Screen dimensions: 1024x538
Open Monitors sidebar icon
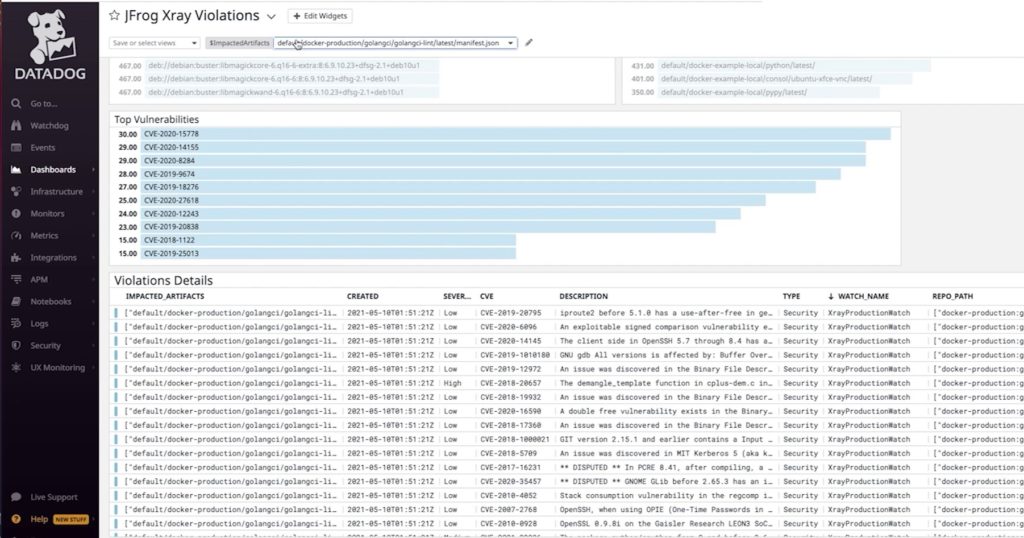click(16, 214)
